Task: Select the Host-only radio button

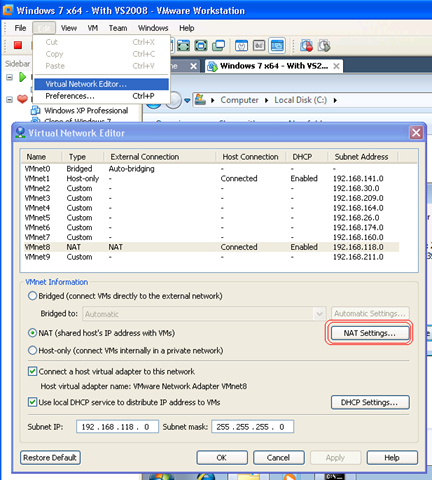Action: point(32,350)
